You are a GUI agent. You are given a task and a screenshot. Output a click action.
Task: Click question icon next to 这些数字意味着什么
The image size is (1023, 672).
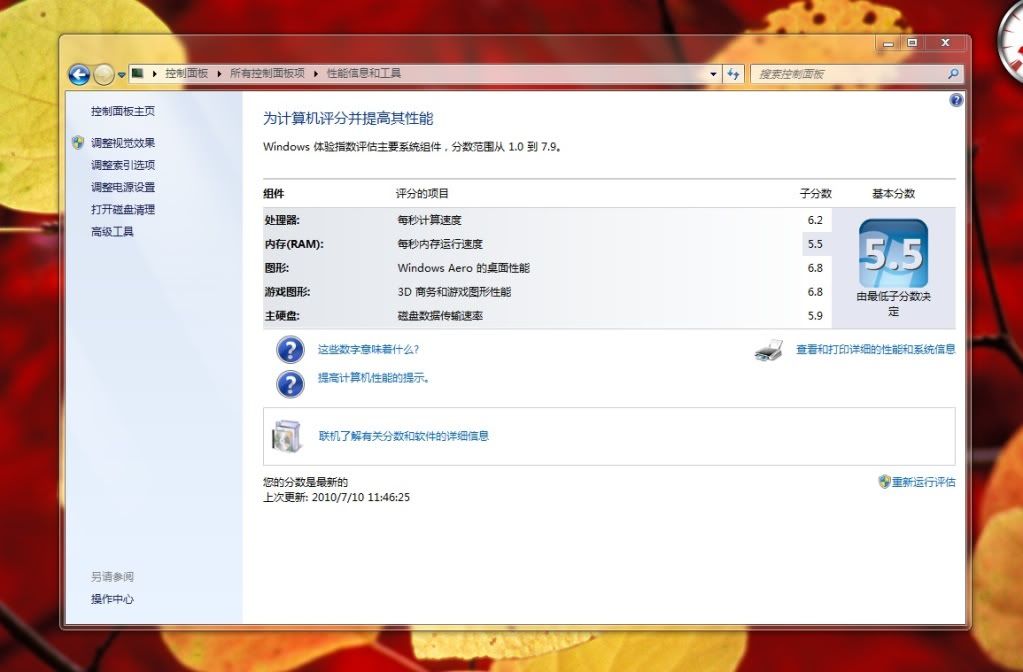pyautogui.click(x=290, y=350)
